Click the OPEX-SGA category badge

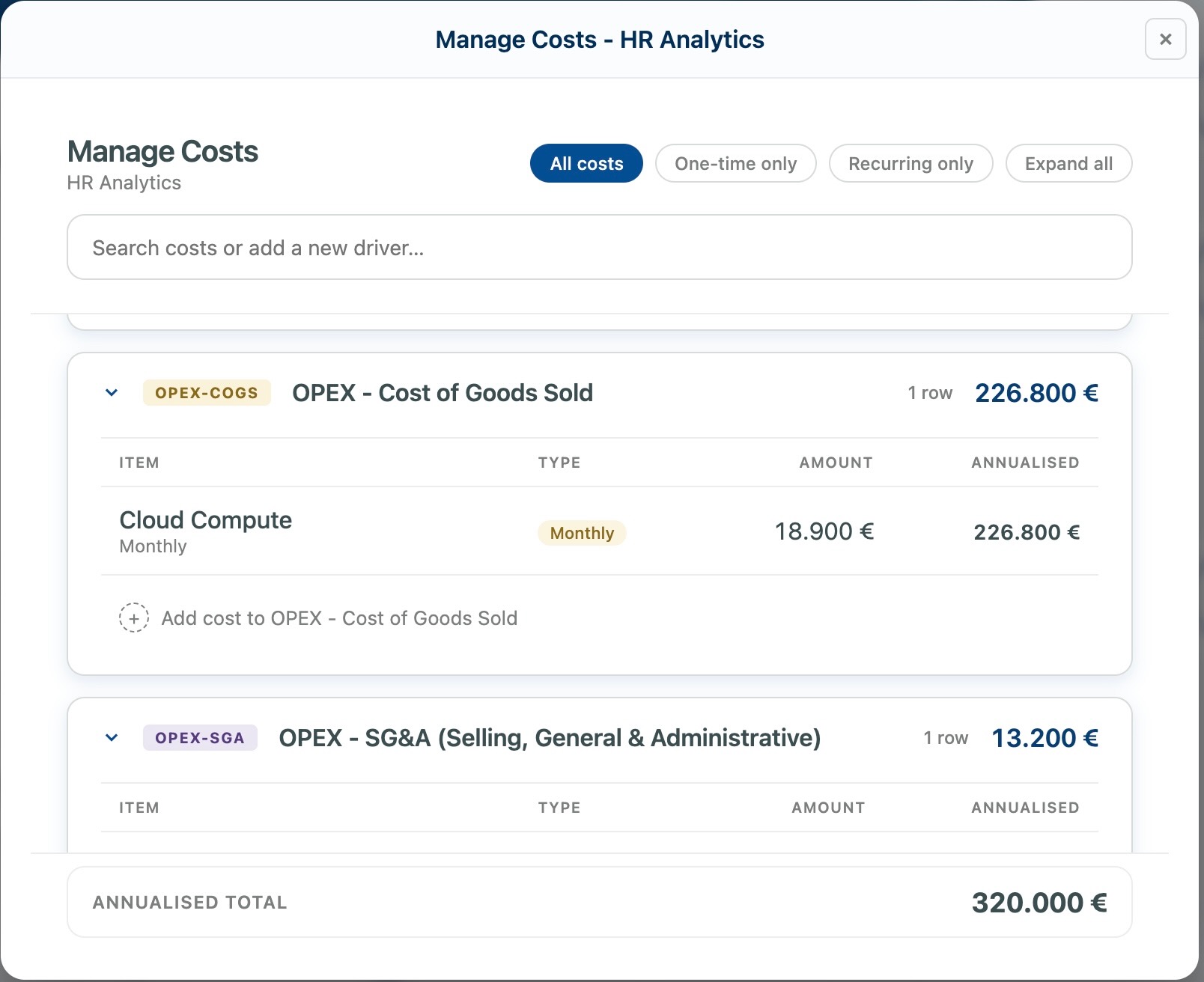tap(200, 737)
